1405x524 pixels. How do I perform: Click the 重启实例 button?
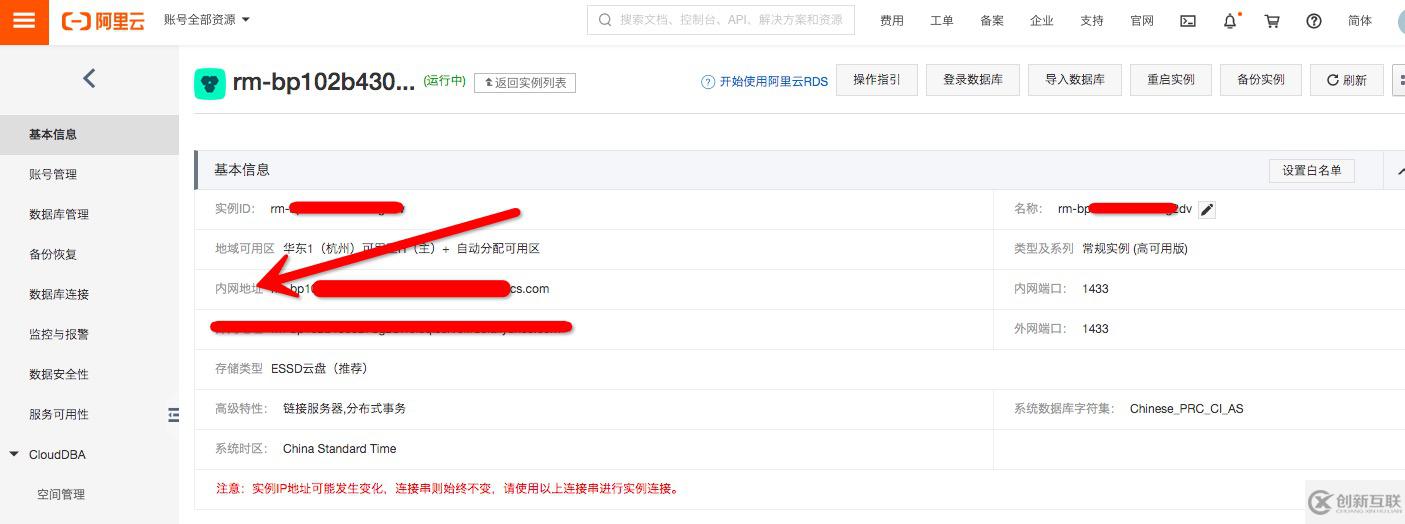pyautogui.click(x=1171, y=80)
